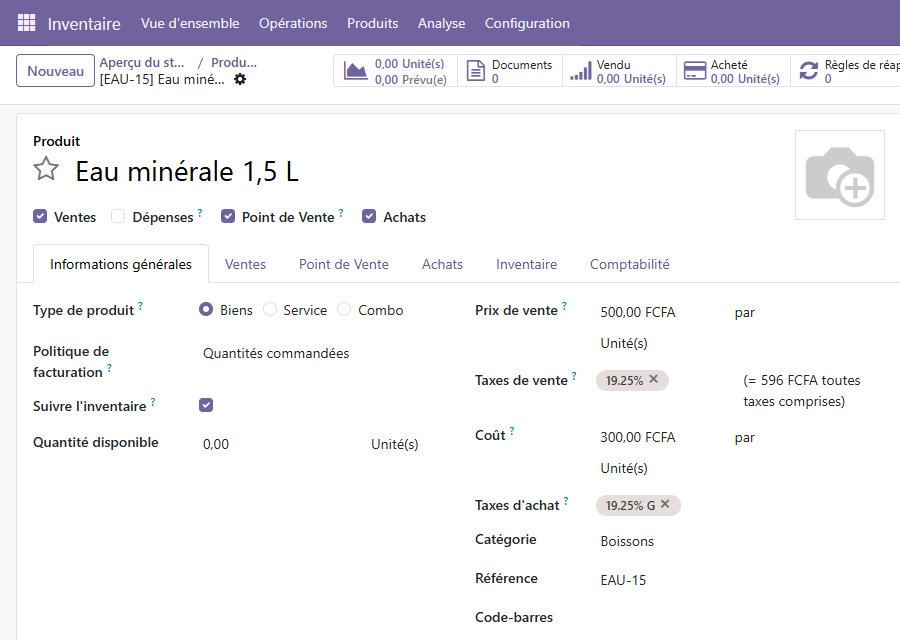The image size is (900, 640).
Task: Click the replenishment rules refresh icon
Action: click(x=808, y=71)
